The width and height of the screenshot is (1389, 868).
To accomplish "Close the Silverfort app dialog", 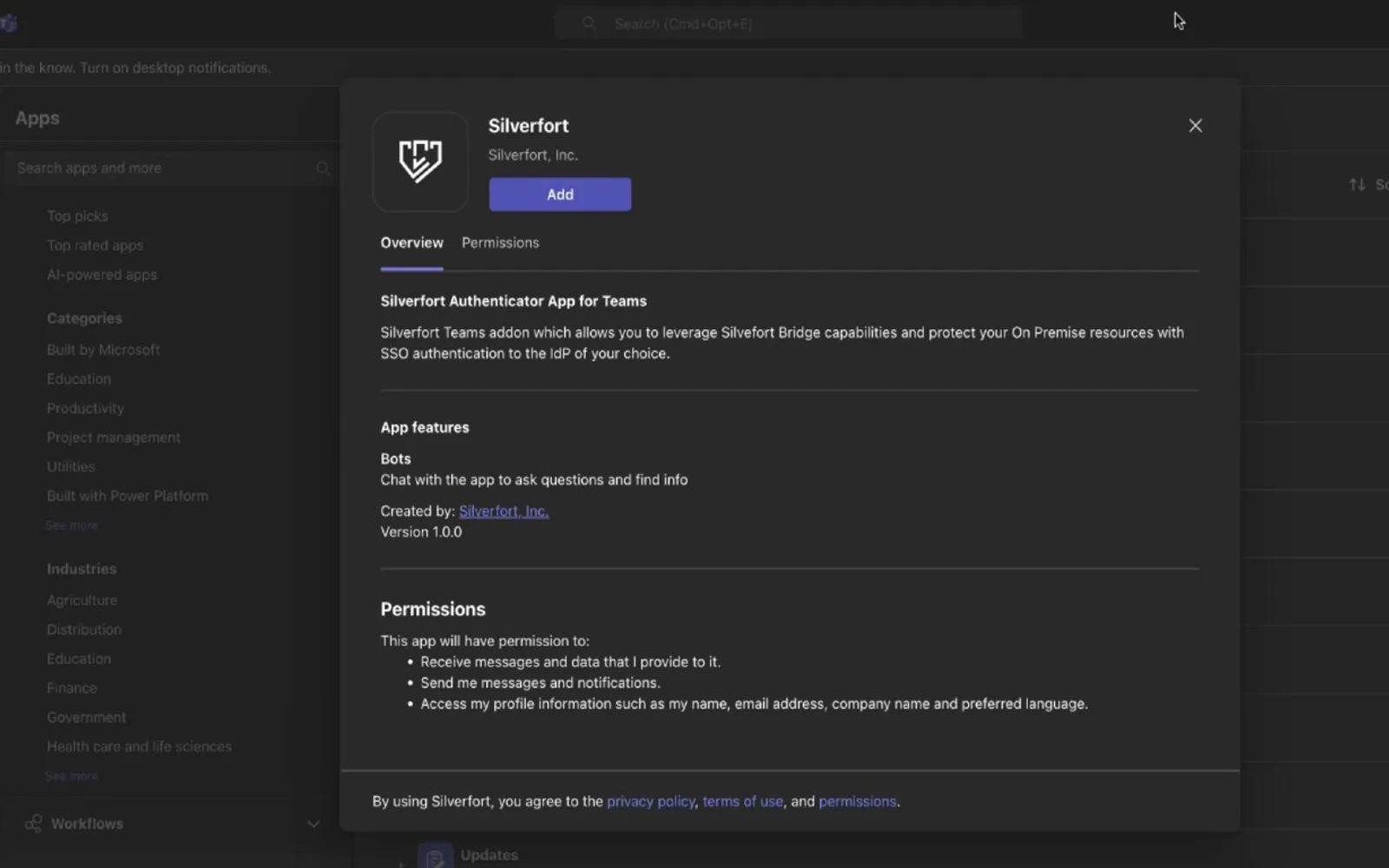I will [x=1195, y=126].
